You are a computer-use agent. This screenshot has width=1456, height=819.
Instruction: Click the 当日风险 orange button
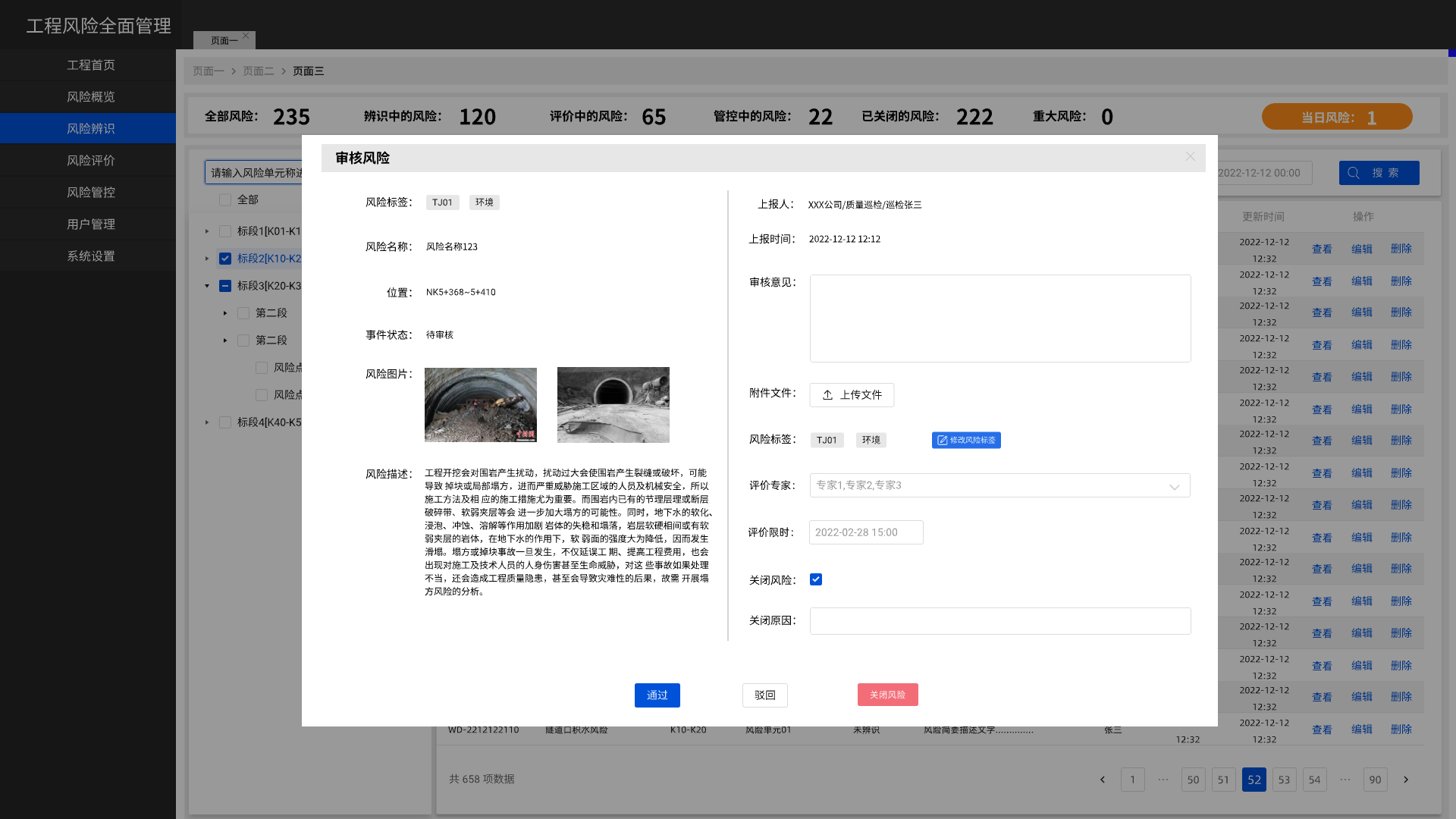[1337, 117]
